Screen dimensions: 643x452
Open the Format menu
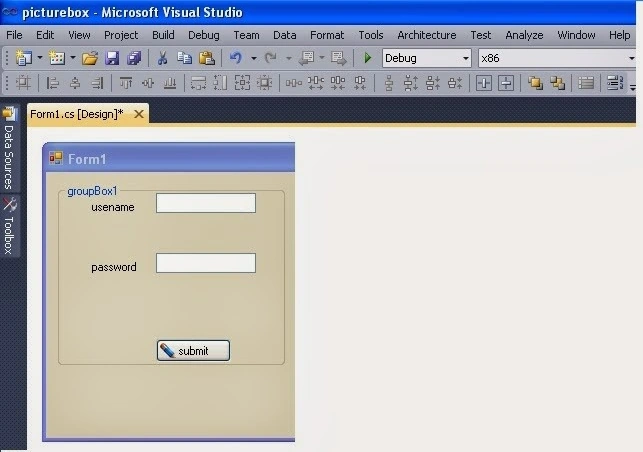point(327,35)
